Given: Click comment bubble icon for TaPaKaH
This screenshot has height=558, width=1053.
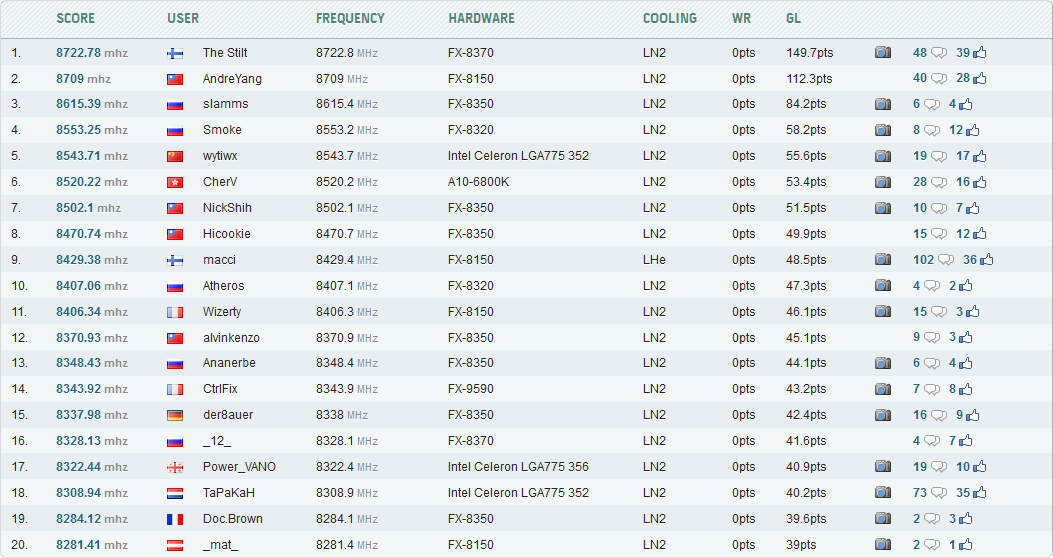Looking at the screenshot, I should 939,493.
